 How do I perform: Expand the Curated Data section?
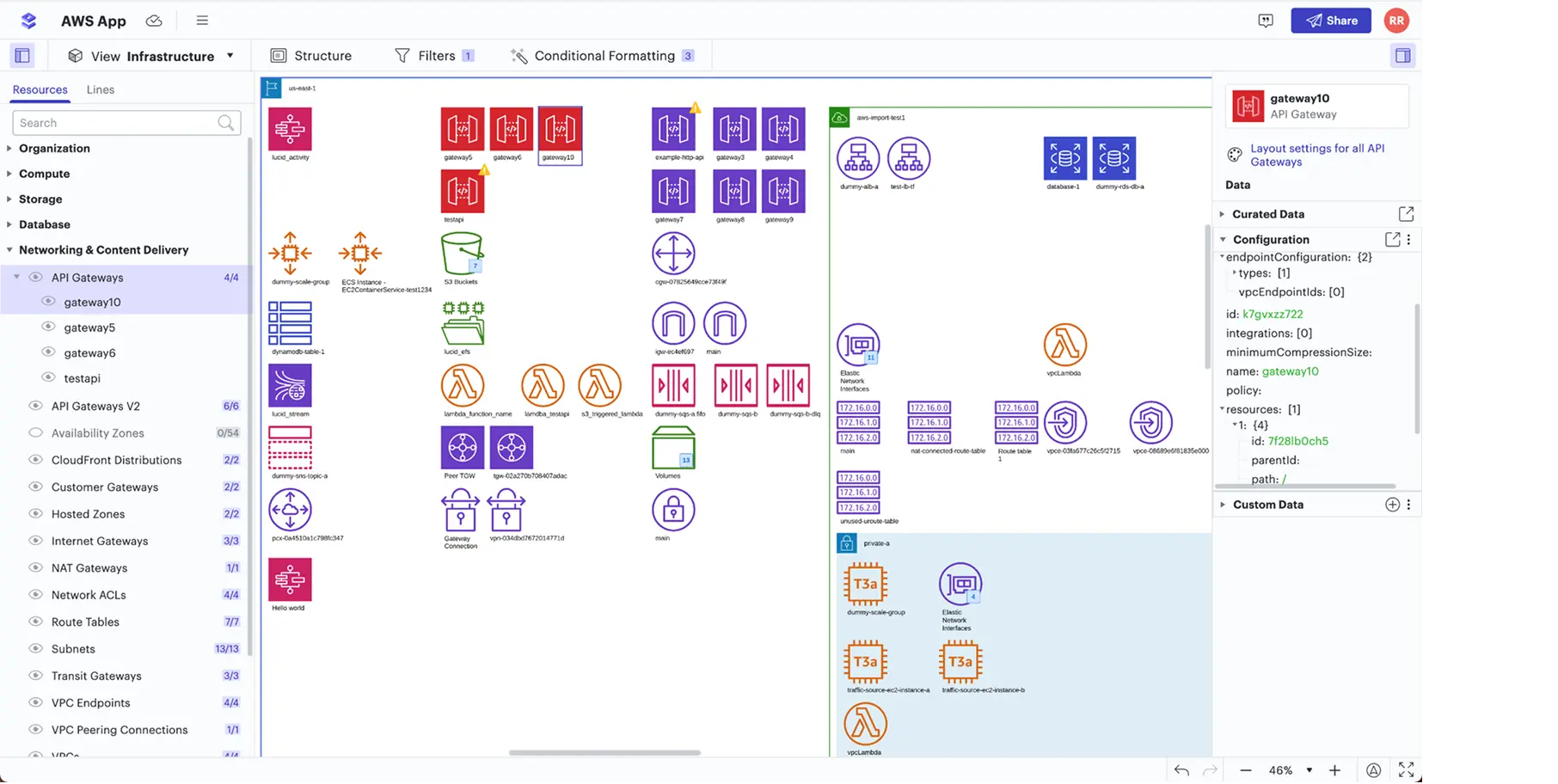(1267, 214)
